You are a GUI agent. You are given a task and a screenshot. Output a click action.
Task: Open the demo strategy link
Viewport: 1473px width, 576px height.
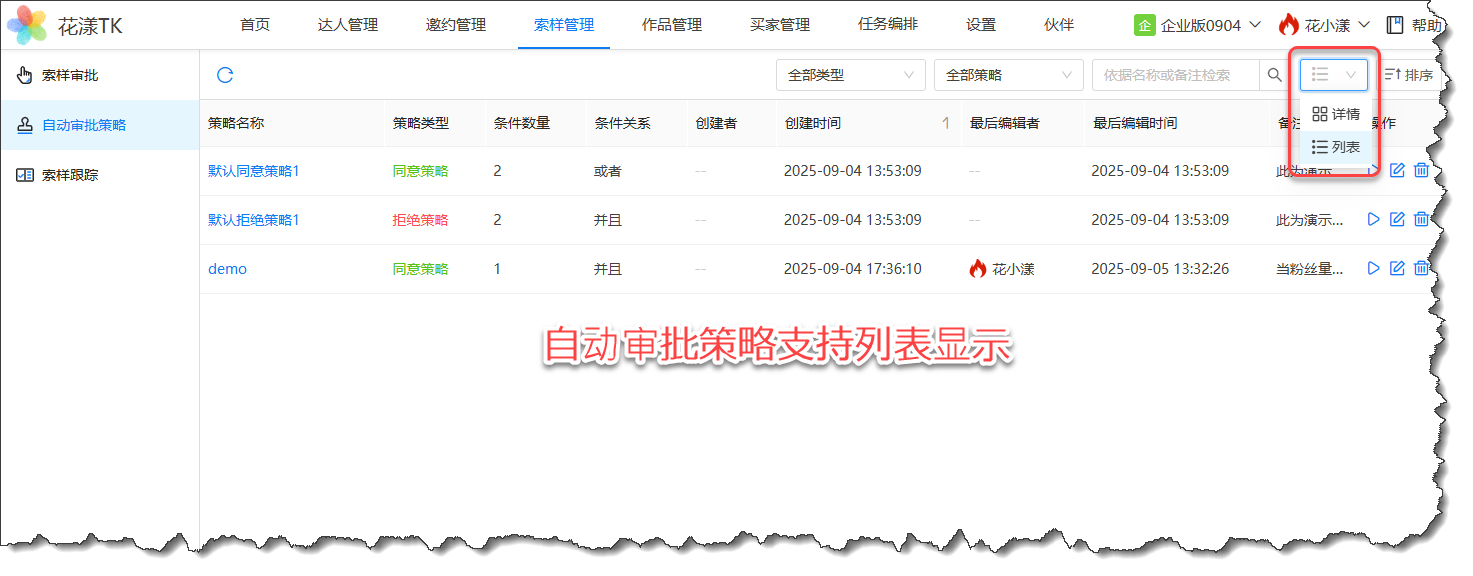(227, 269)
